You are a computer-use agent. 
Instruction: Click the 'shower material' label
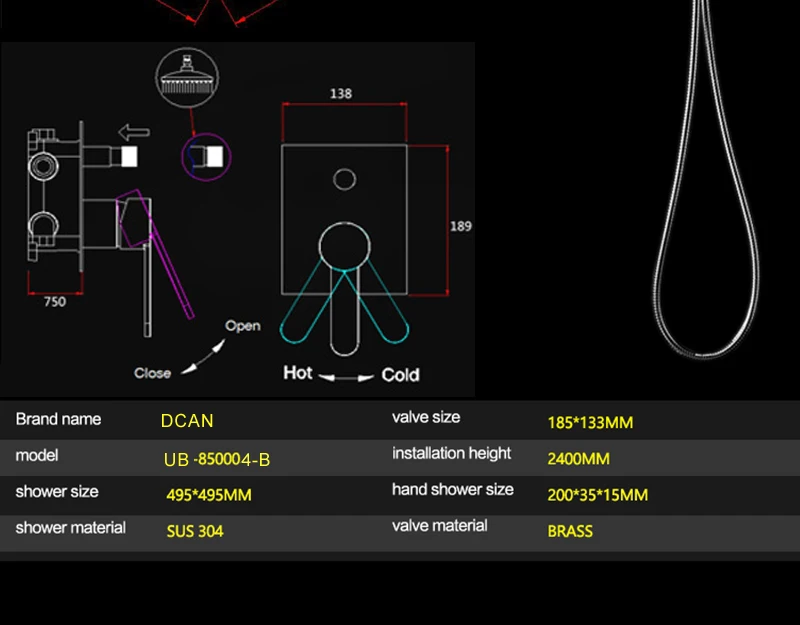(70, 528)
